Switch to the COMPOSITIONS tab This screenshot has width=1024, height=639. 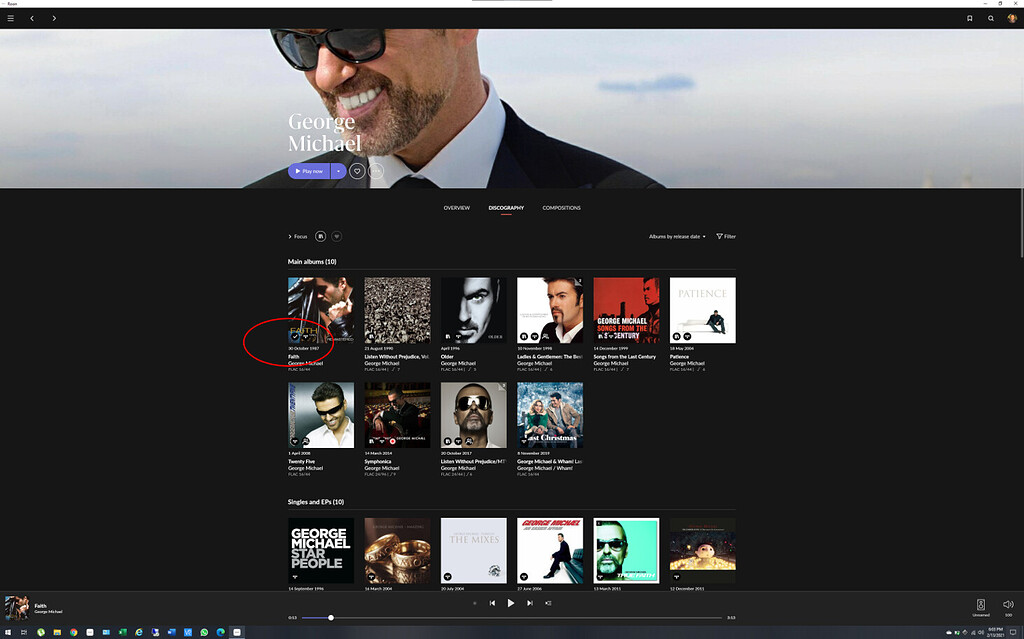pyautogui.click(x=562, y=208)
